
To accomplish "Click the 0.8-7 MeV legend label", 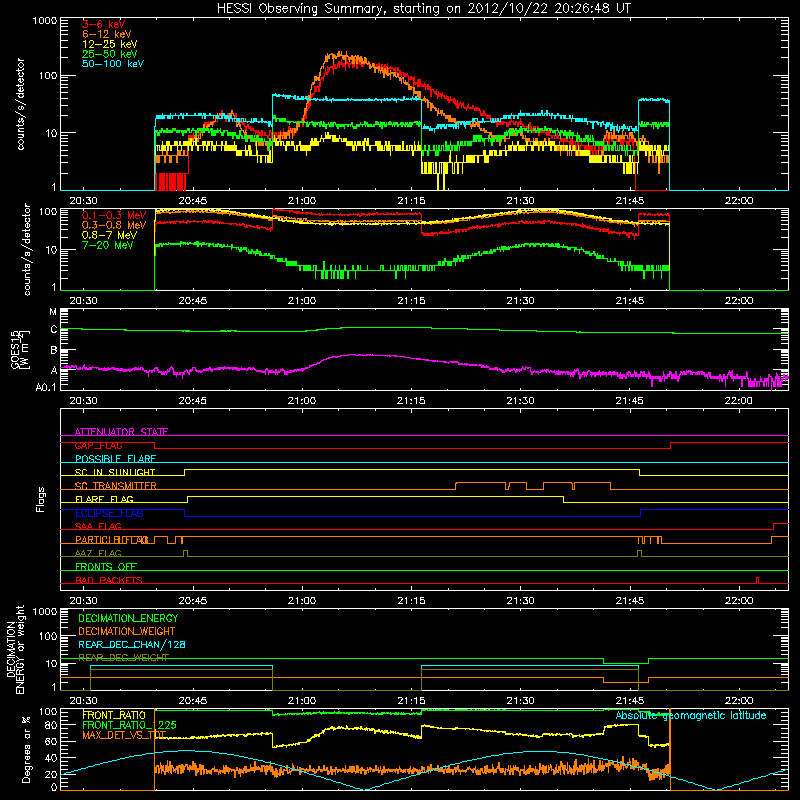I will point(109,235).
